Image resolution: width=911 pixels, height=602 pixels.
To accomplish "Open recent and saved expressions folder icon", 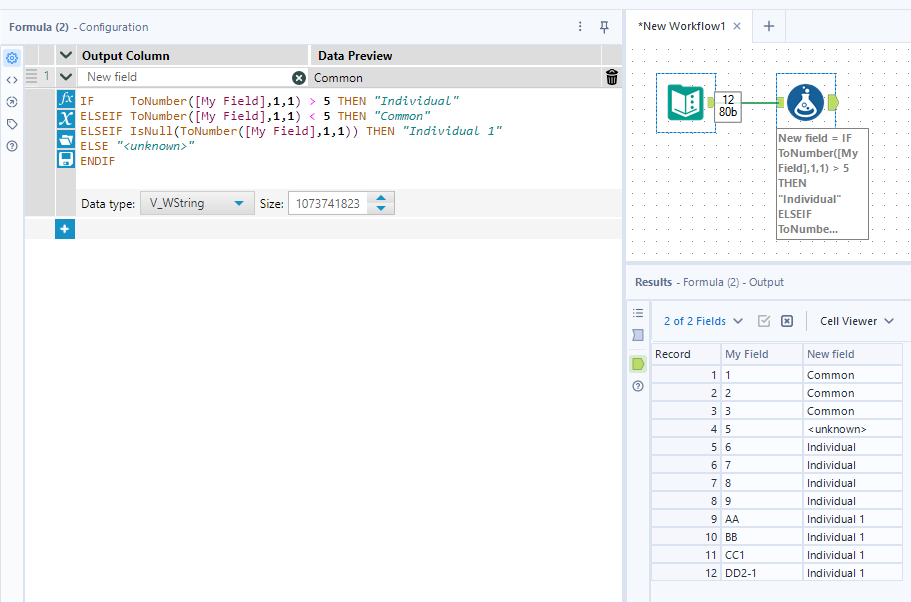I will [66, 139].
